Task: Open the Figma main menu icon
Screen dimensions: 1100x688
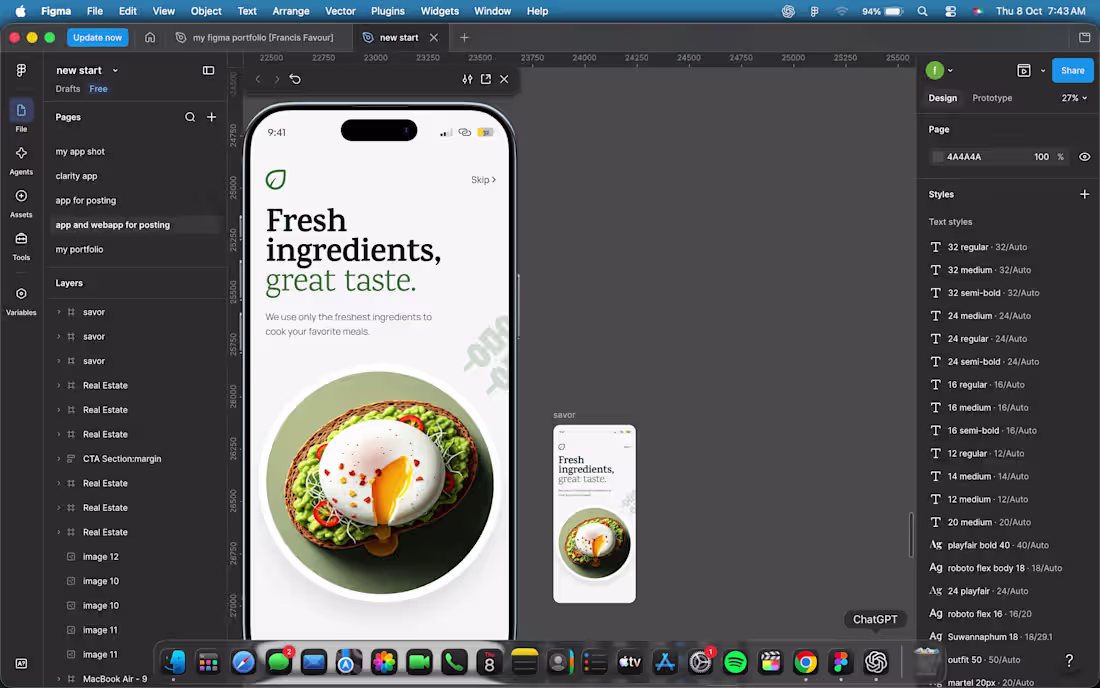Action: (21, 70)
